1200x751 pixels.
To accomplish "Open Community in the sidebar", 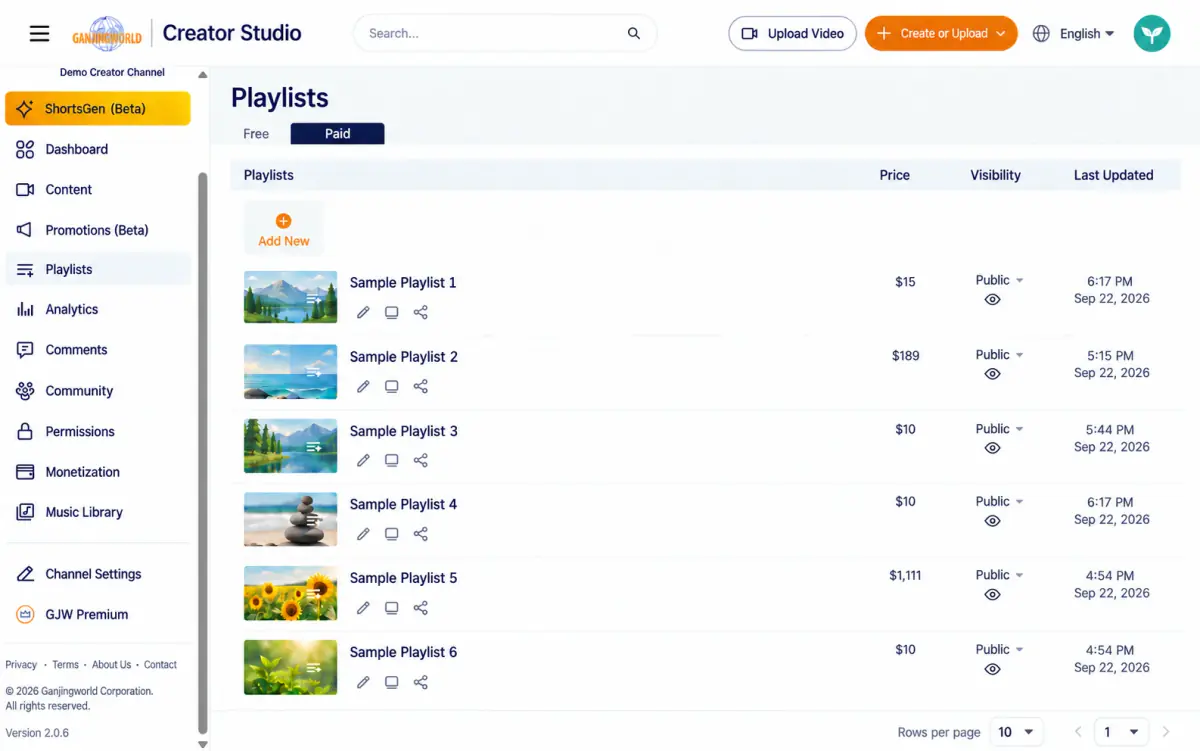I will click(98, 391).
